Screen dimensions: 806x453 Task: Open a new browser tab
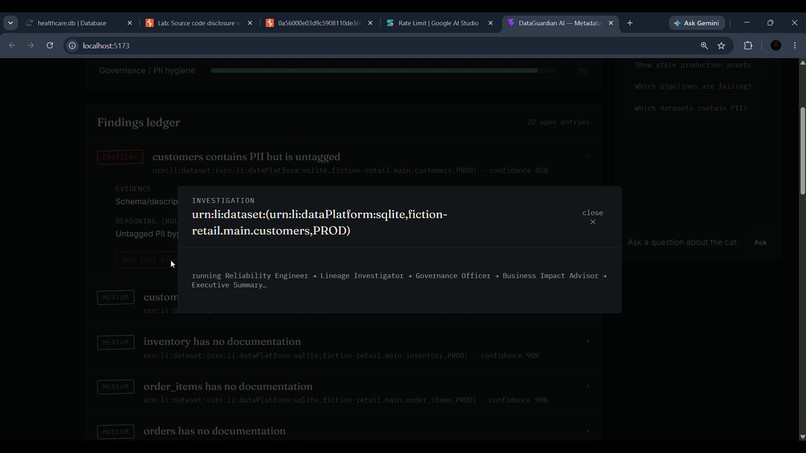click(x=630, y=23)
